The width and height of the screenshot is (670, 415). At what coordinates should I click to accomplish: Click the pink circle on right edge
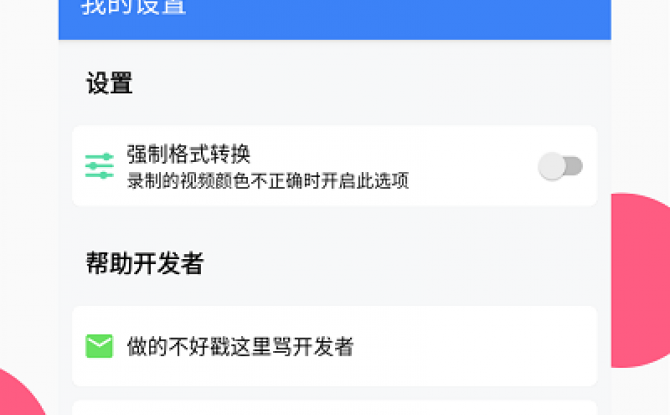pyautogui.click(x=641, y=280)
